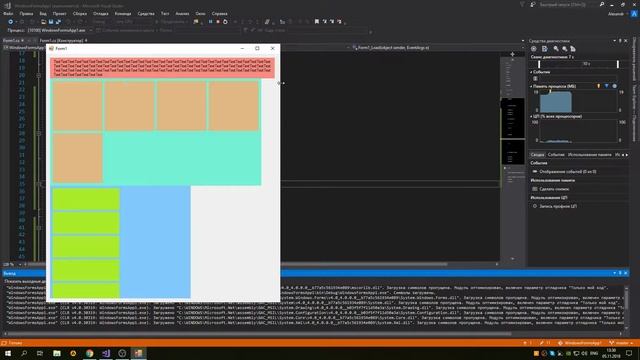Open the Отладка menu
The height and width of the screenshot is (360, 640).
(100, 13)
